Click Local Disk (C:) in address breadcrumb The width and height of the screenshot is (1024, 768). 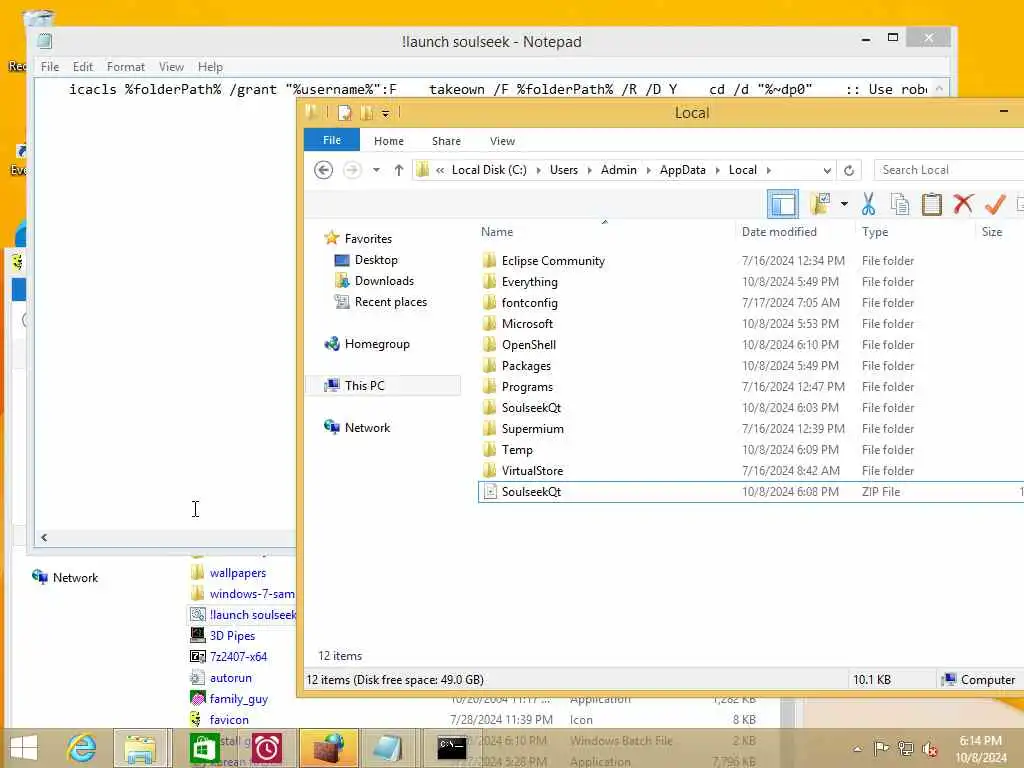[489, 170]
